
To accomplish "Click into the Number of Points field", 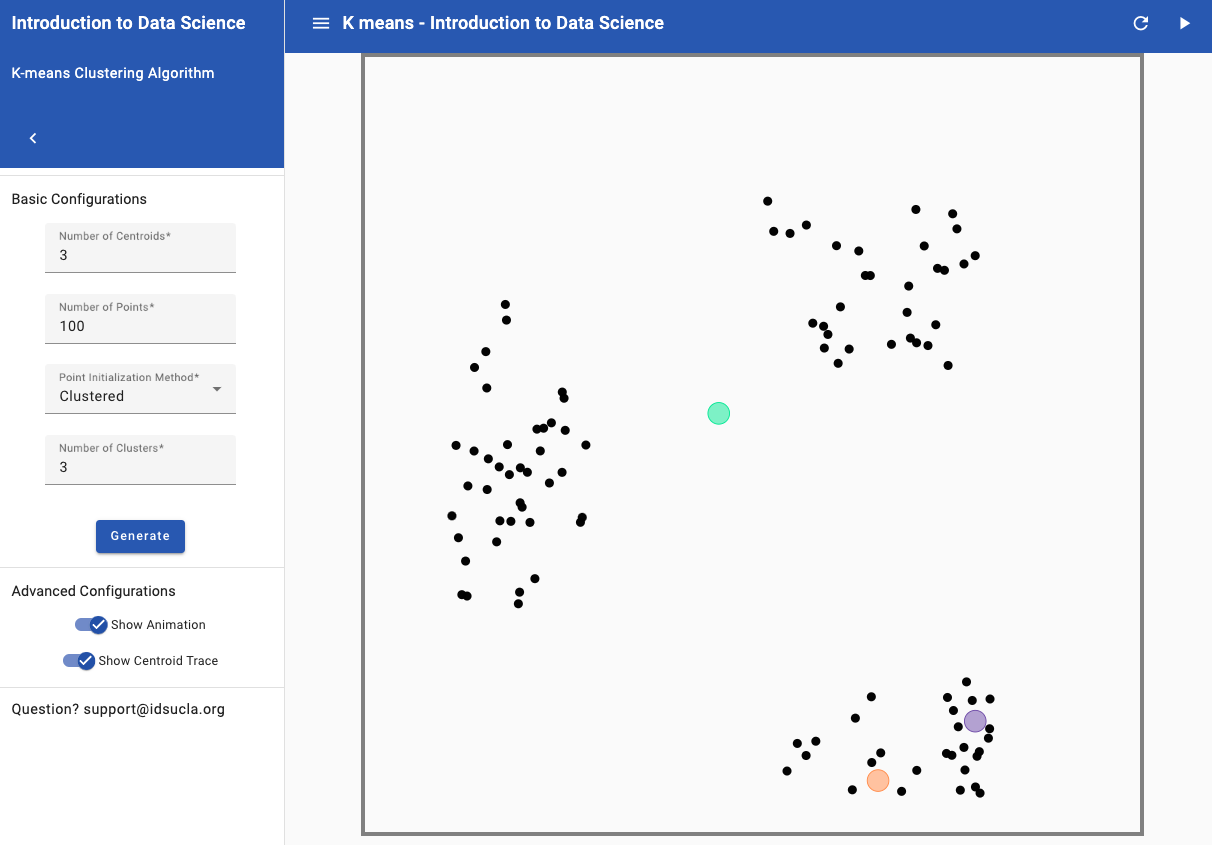I will point(140,326).
